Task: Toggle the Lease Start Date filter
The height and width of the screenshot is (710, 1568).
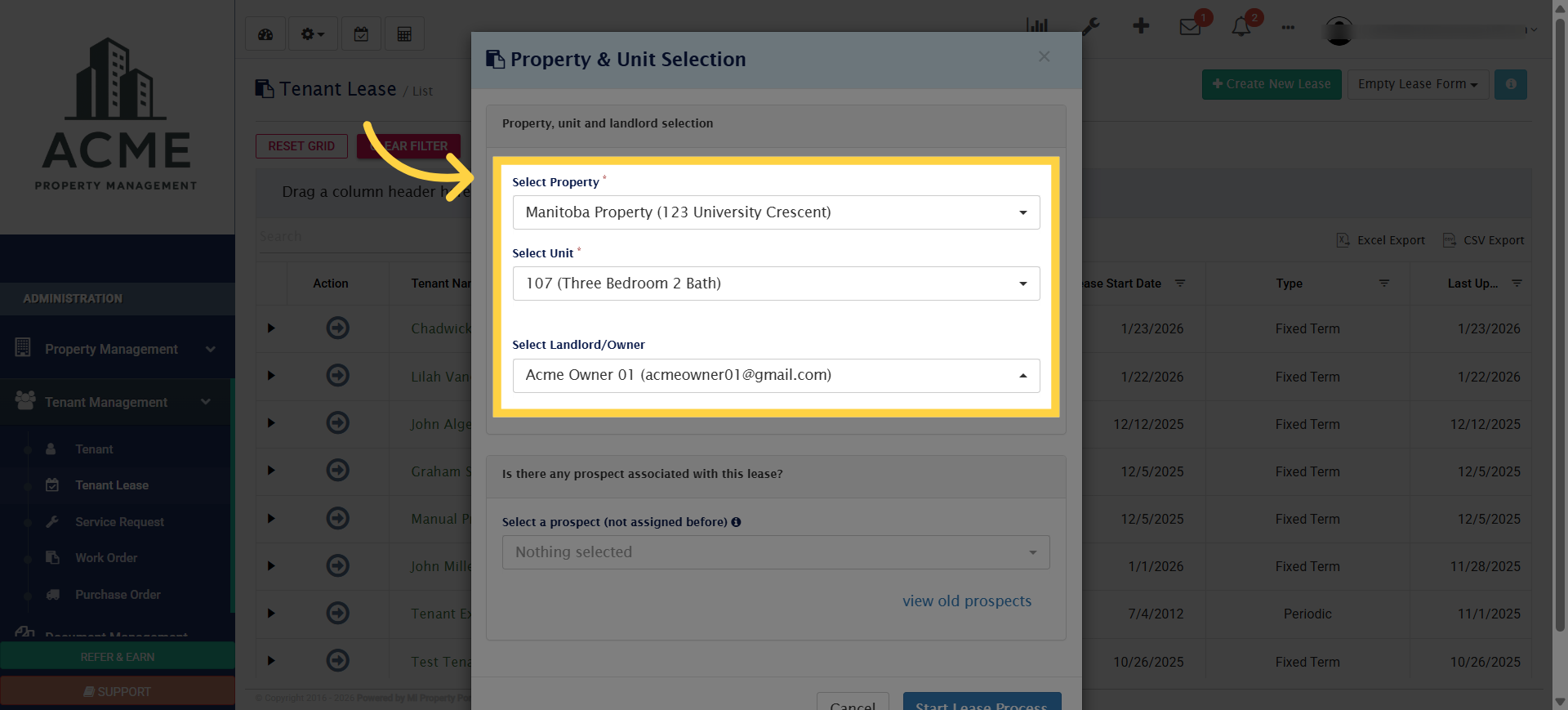Action: click(x=1180, y=284)
